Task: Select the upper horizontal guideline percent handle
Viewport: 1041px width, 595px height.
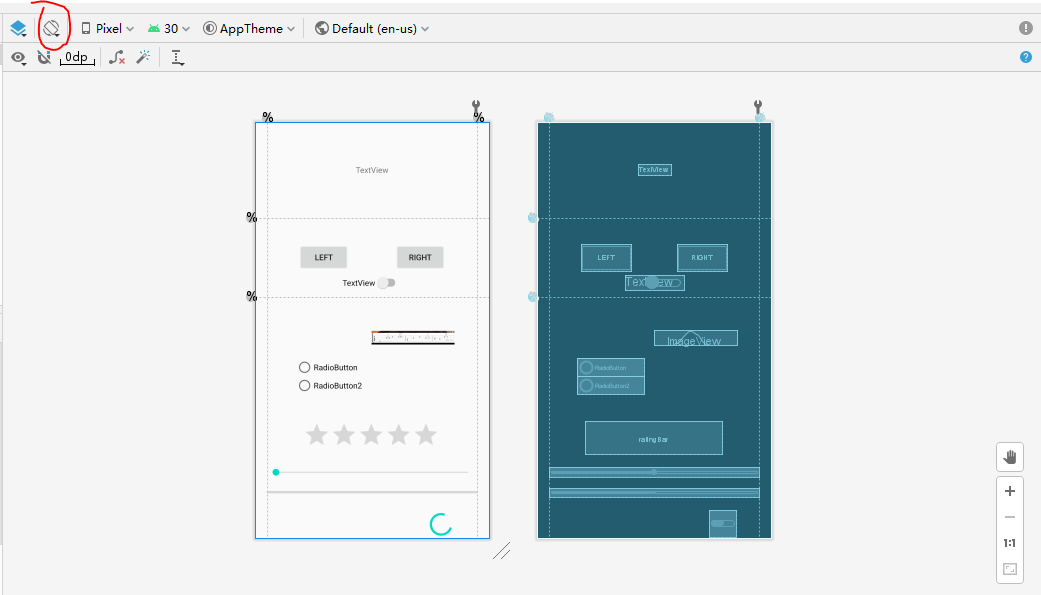Action: coord(252,217)
